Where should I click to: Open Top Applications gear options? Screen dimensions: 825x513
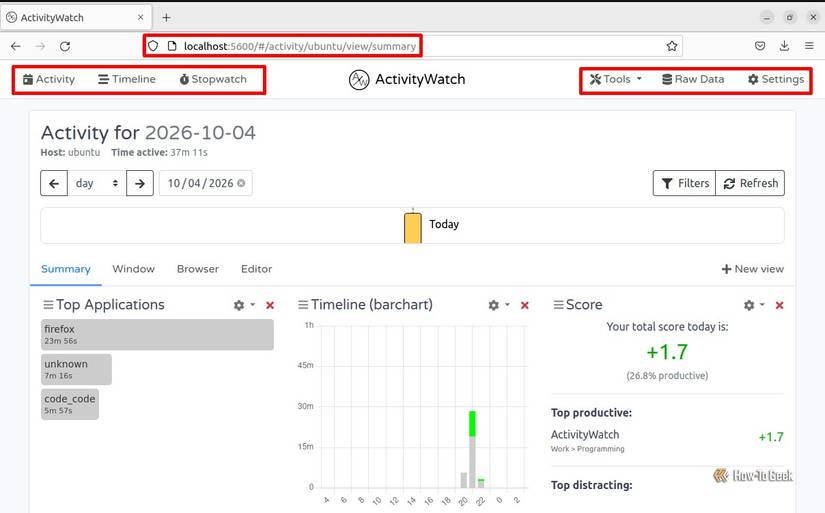tap(244, 305)
